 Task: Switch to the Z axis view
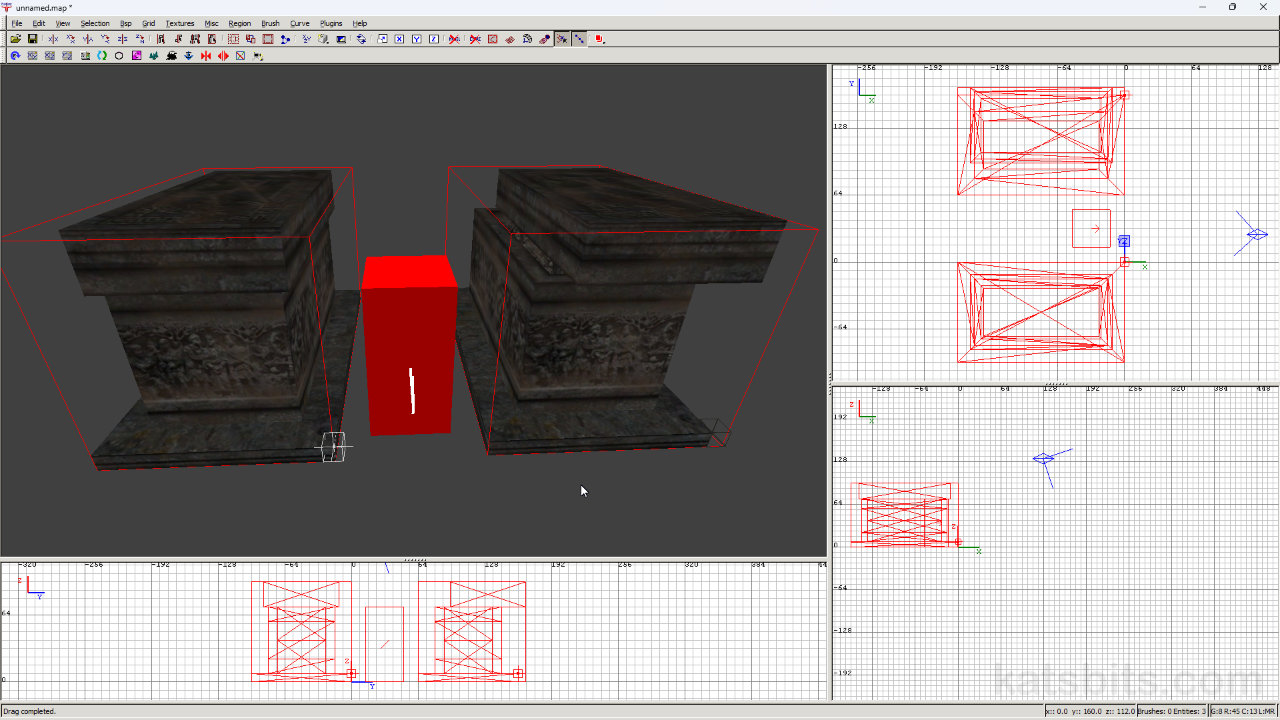coord(433,39)
